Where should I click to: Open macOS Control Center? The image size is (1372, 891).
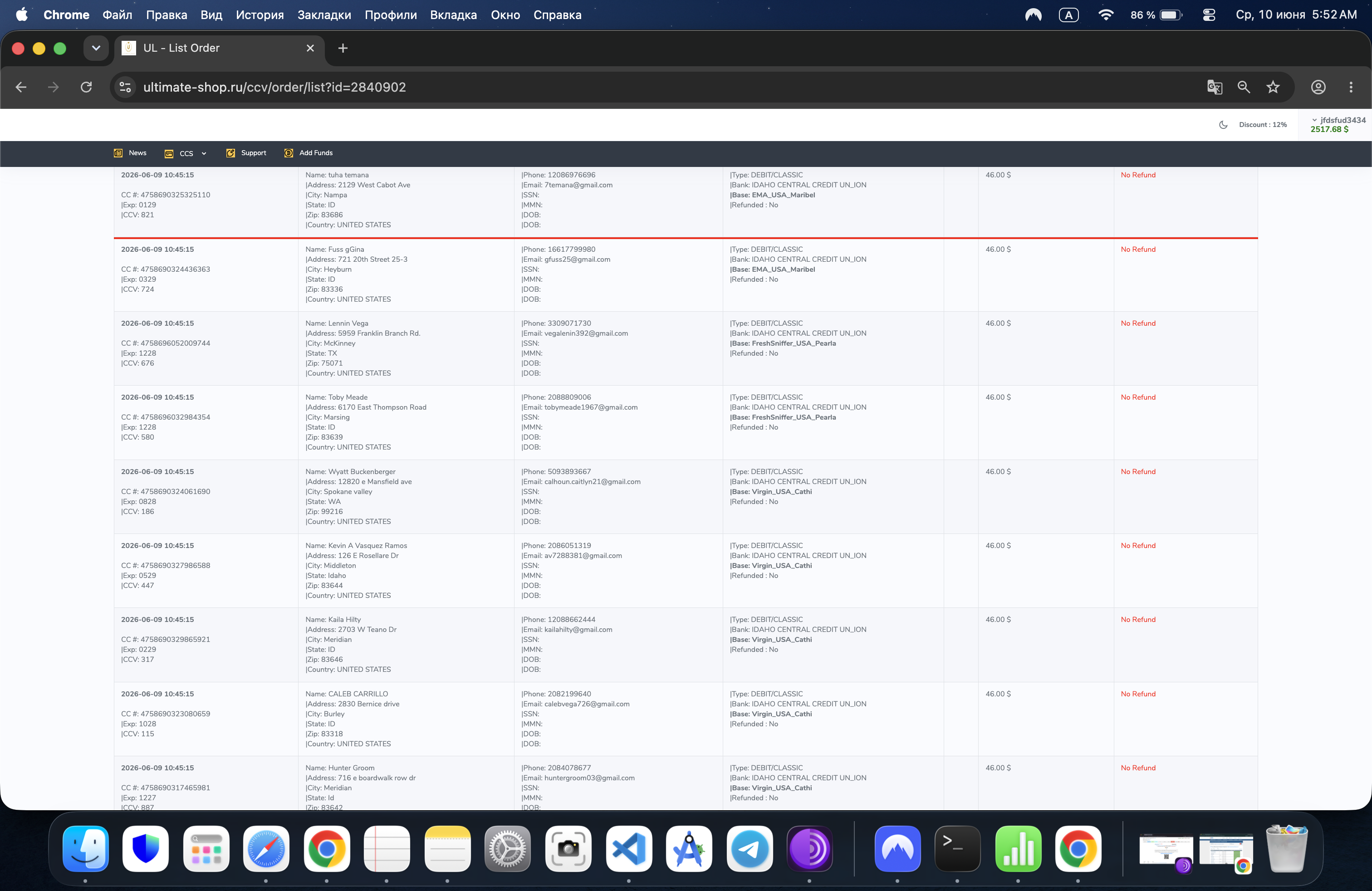pos(1209,15)
